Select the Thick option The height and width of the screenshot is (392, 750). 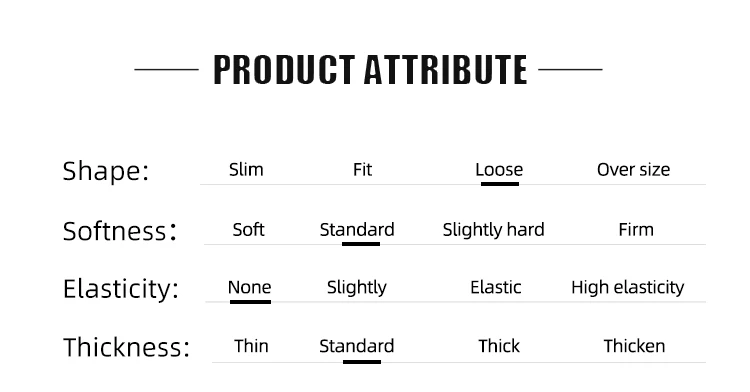point(499,346)
